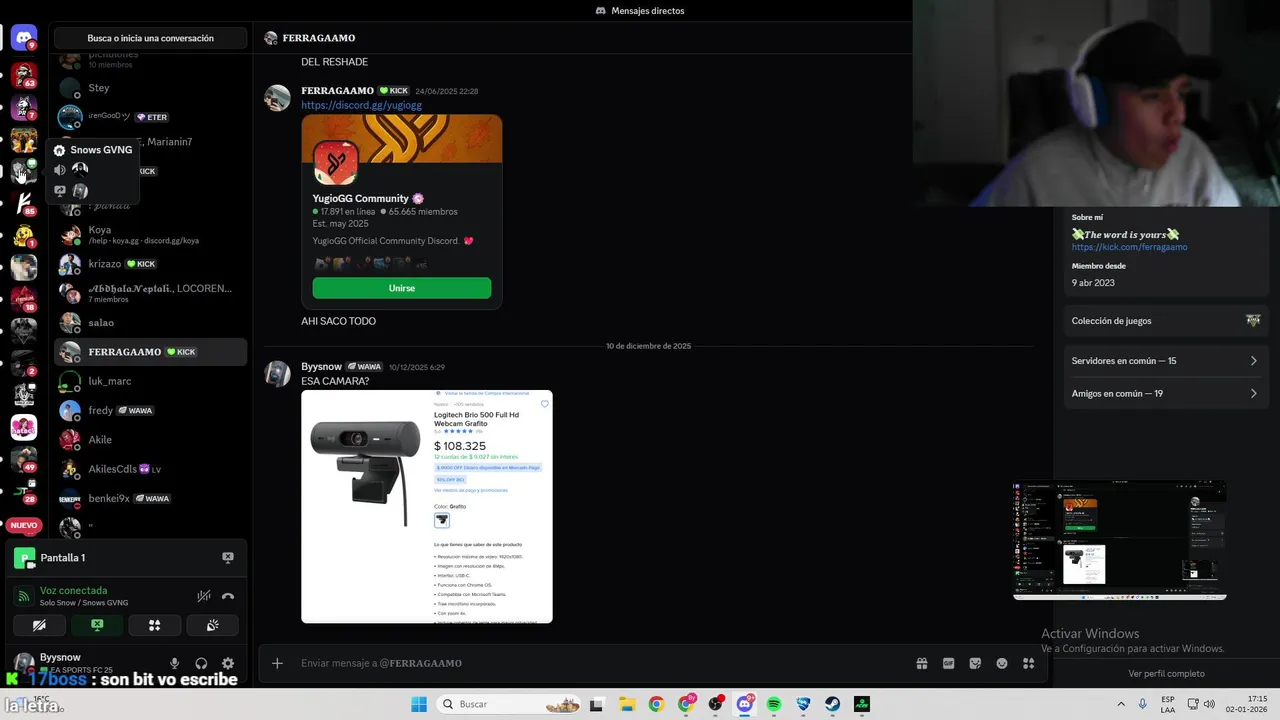Open volume control in system tray
Image resolution: width=1280 pixels, height=720 pixels.
(x=1208, y=704)
